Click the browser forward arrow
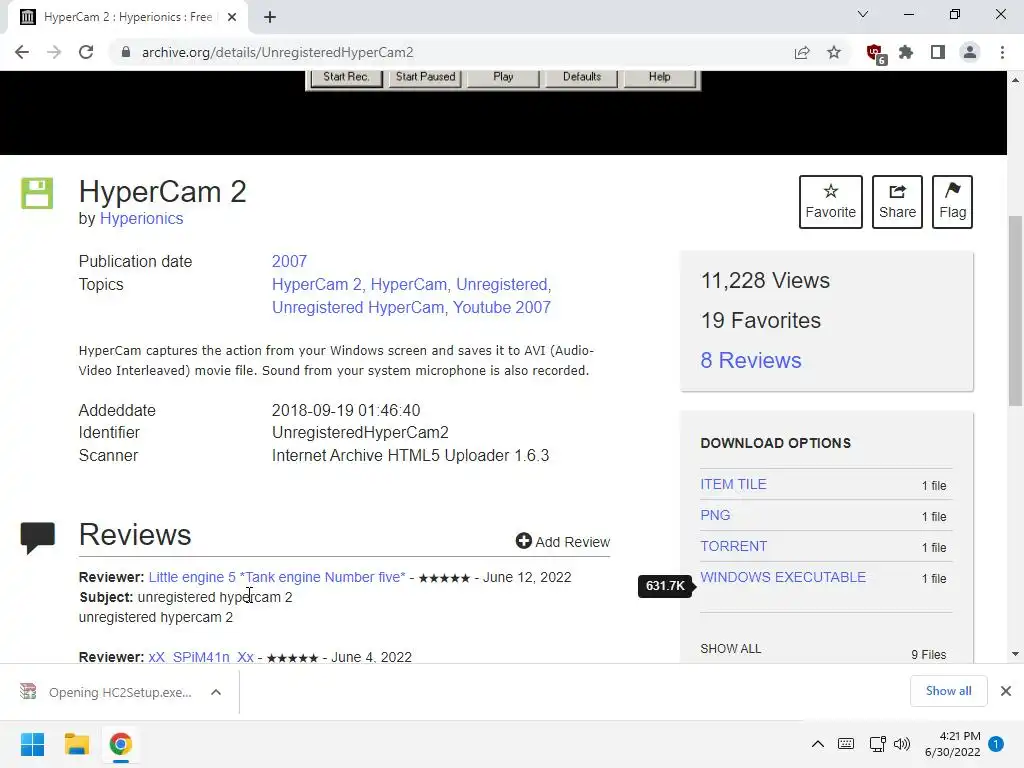 (x=54, y=52)
